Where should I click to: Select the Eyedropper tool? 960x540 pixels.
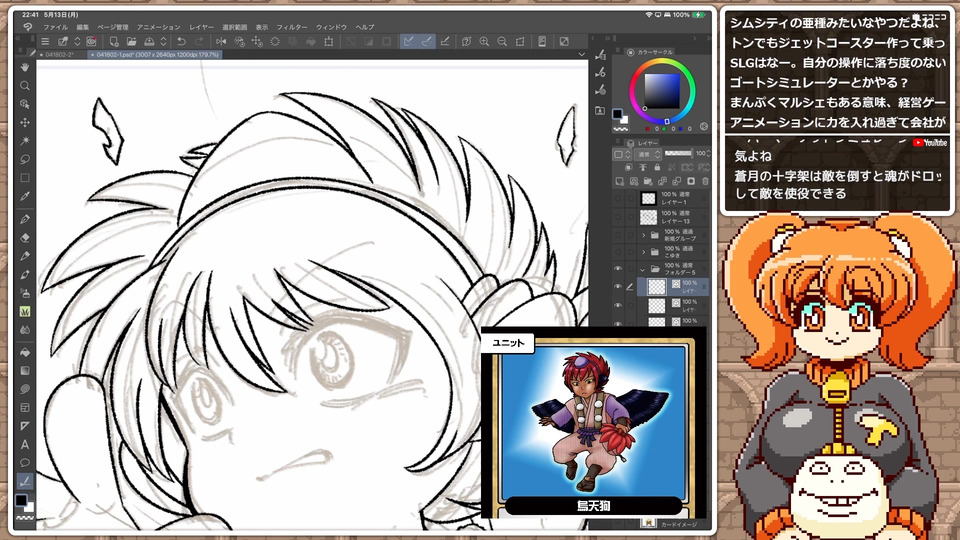click(x=24, y=197)
